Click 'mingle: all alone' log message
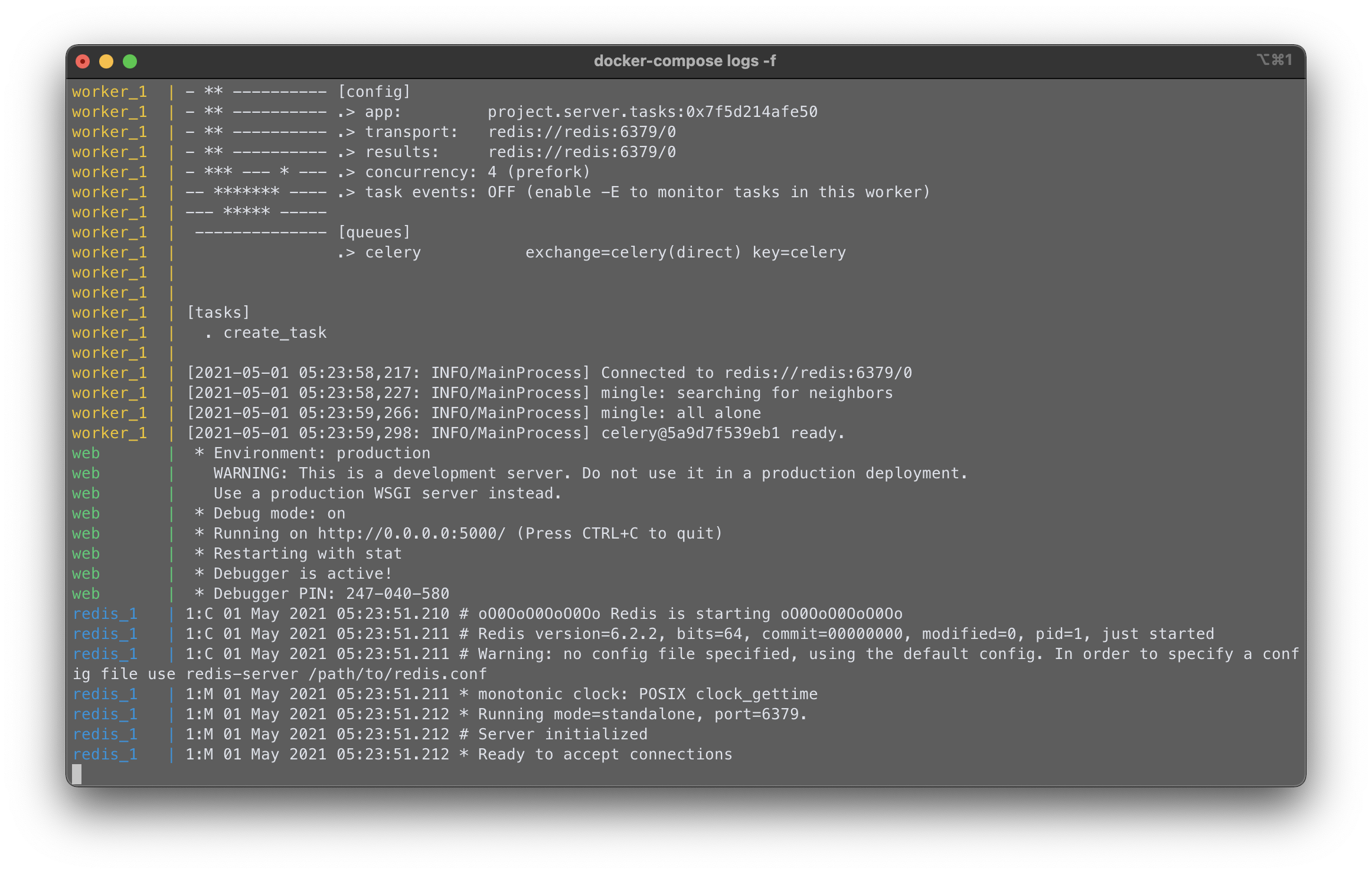 (681, 413)
